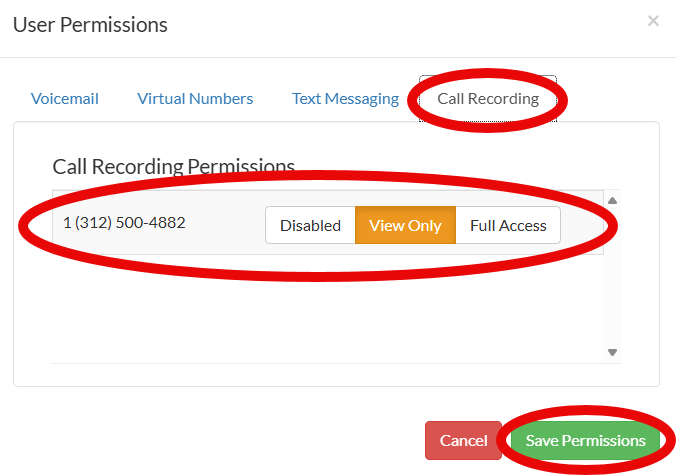Go to the Text Messaging tab

point(345,99)
